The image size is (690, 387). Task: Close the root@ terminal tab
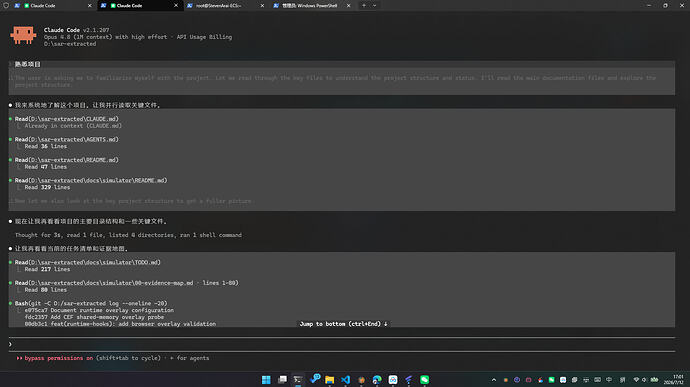pyautogui.click(x=262, y=6)
